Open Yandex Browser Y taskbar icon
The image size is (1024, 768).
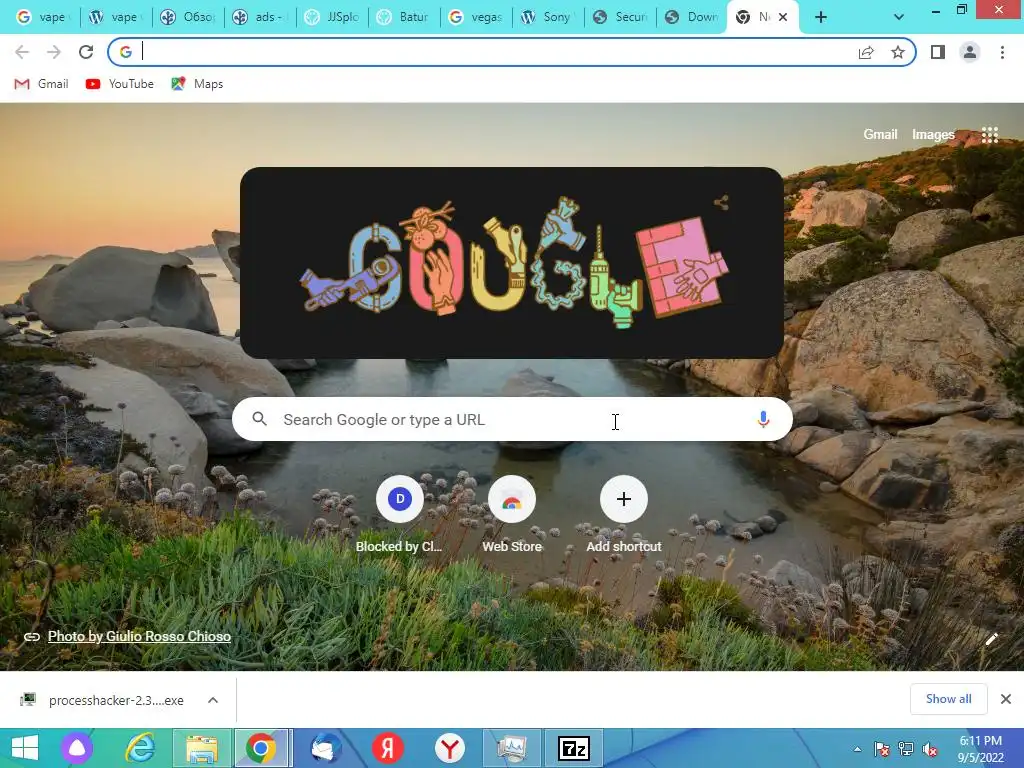coord(449,748)
